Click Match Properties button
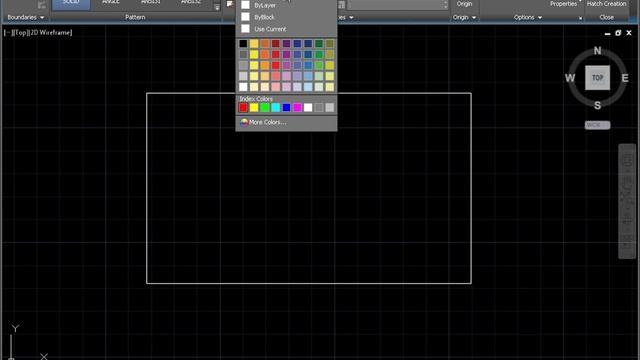Screen dimensions: 640x360 pyautogui.click(x=563, y=4)
